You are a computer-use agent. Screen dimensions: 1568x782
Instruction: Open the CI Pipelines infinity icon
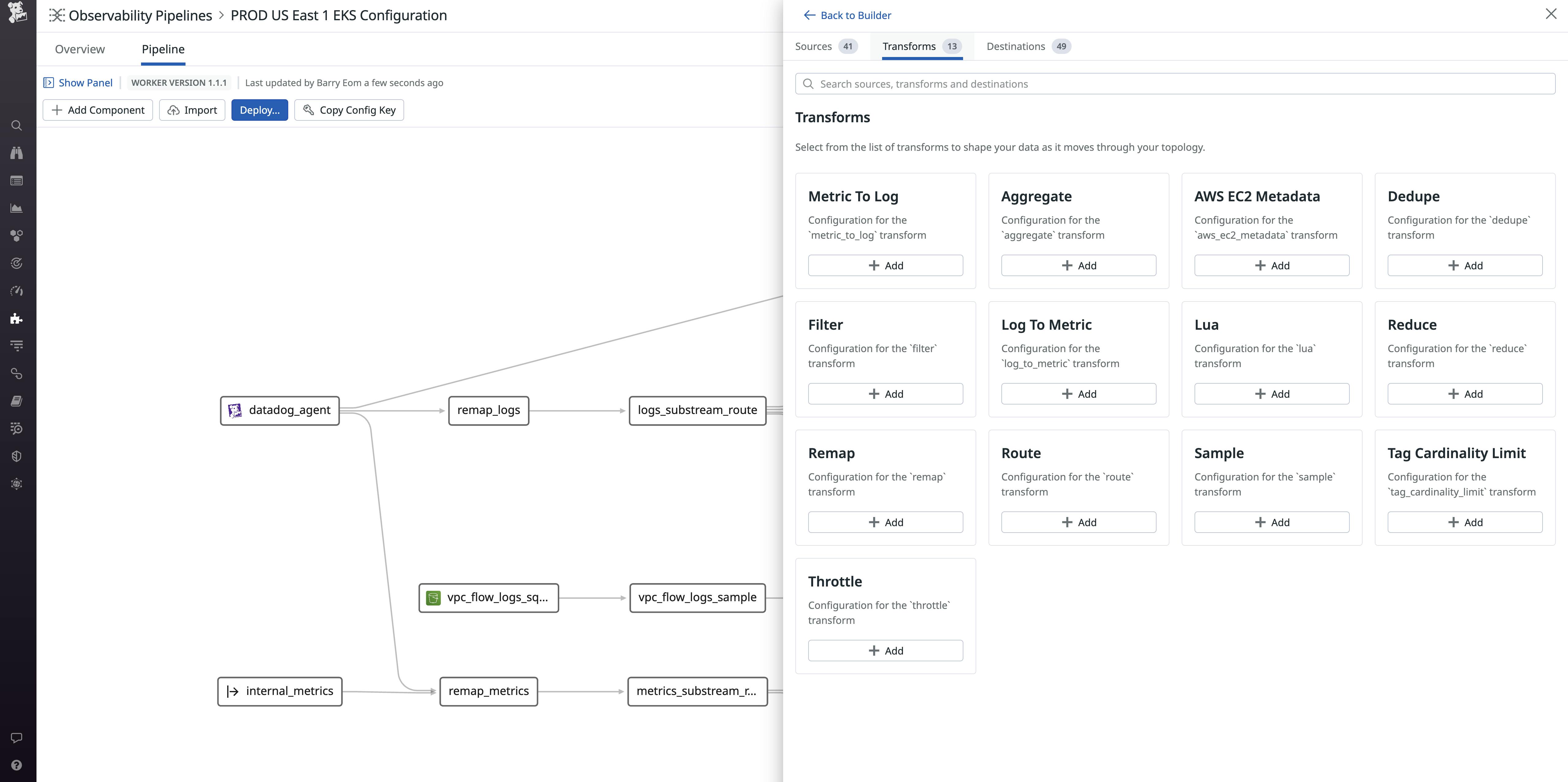17,373
